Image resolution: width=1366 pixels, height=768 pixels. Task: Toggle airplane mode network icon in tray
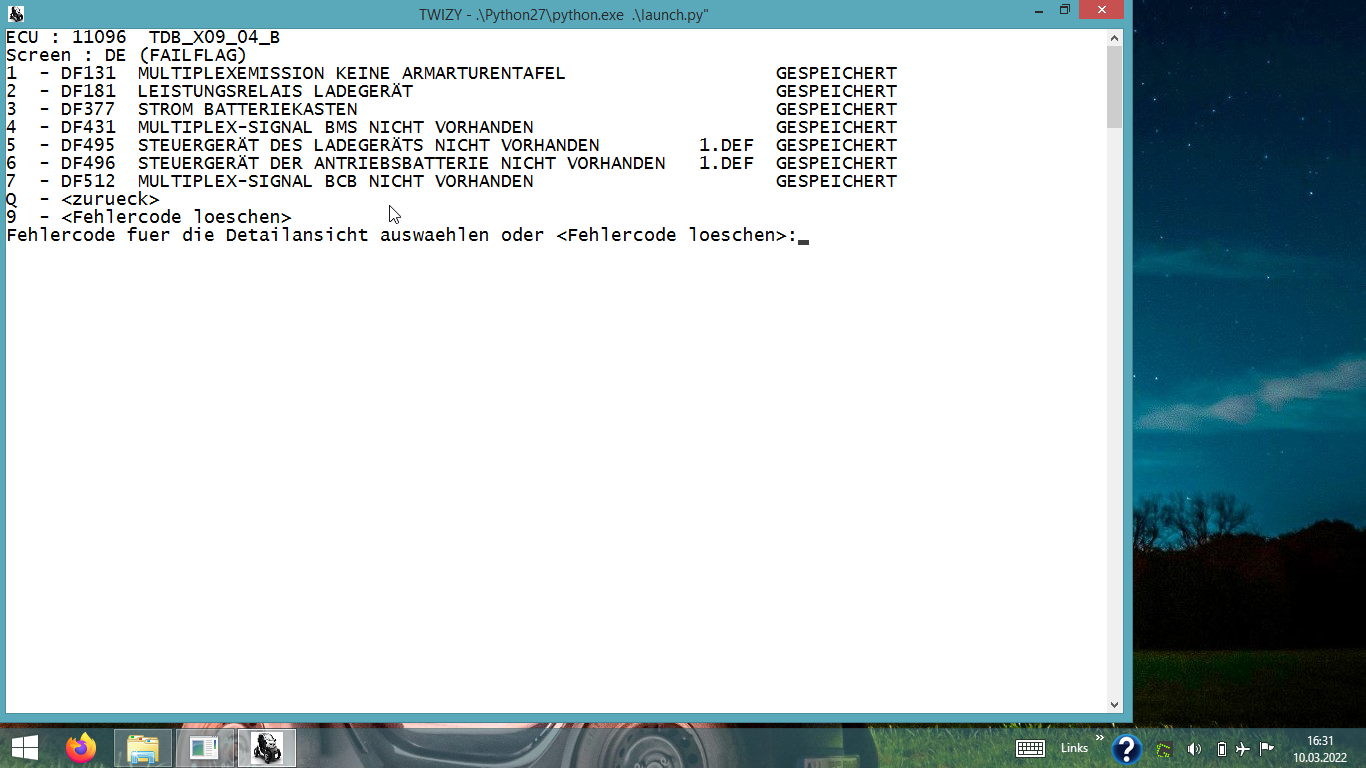pyautogui.click(x=1243, y=749)
